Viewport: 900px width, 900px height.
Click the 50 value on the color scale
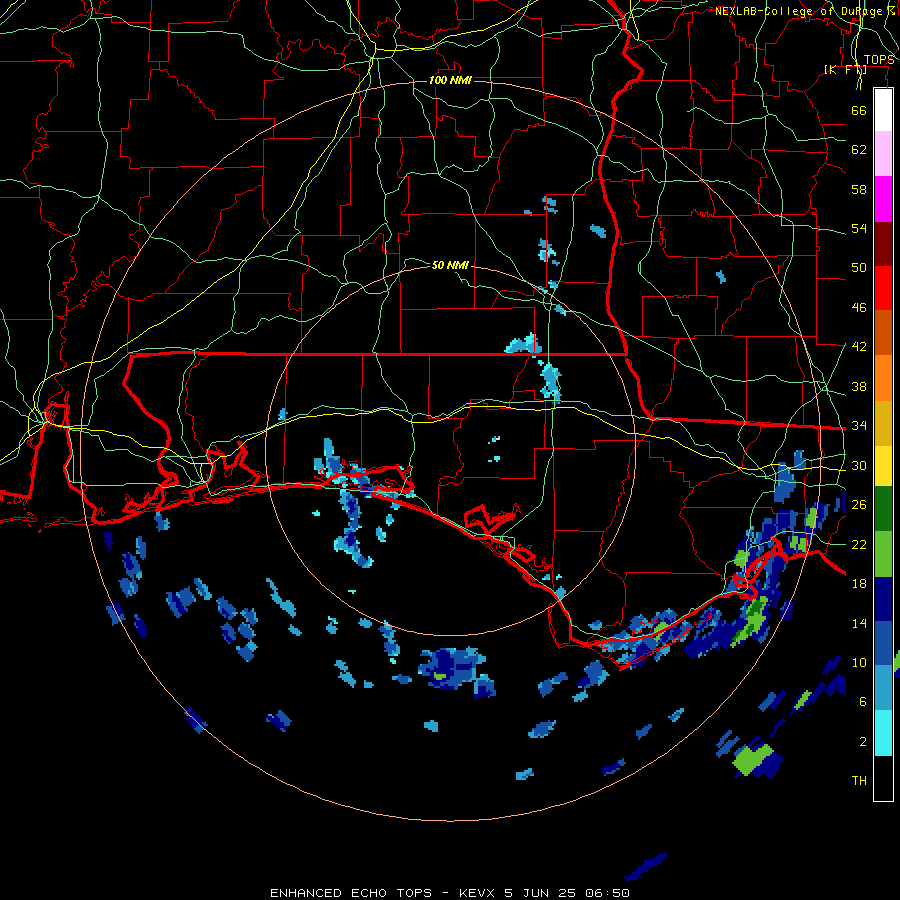tap(859, 267)
